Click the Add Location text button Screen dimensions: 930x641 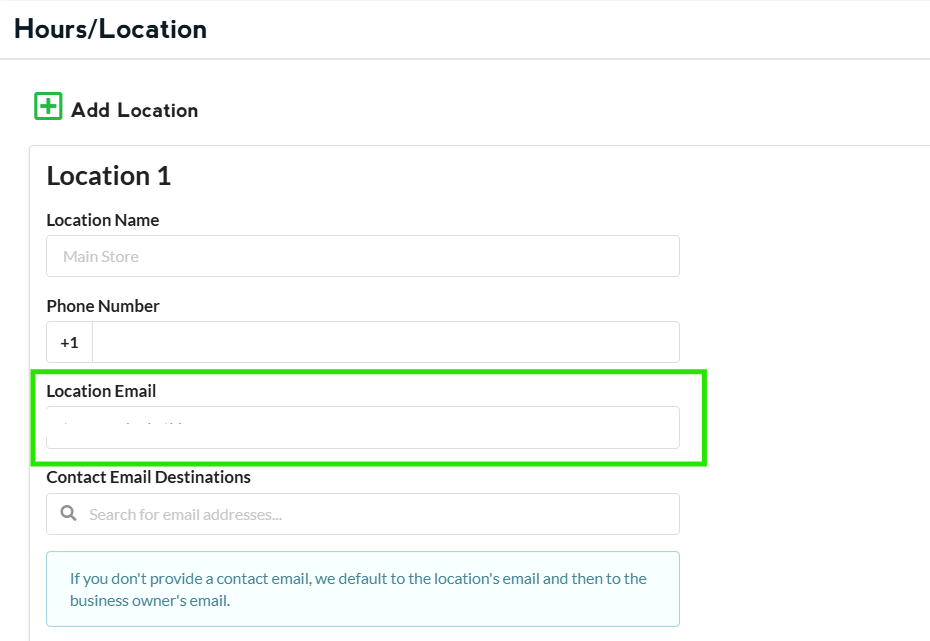(134, 110)
